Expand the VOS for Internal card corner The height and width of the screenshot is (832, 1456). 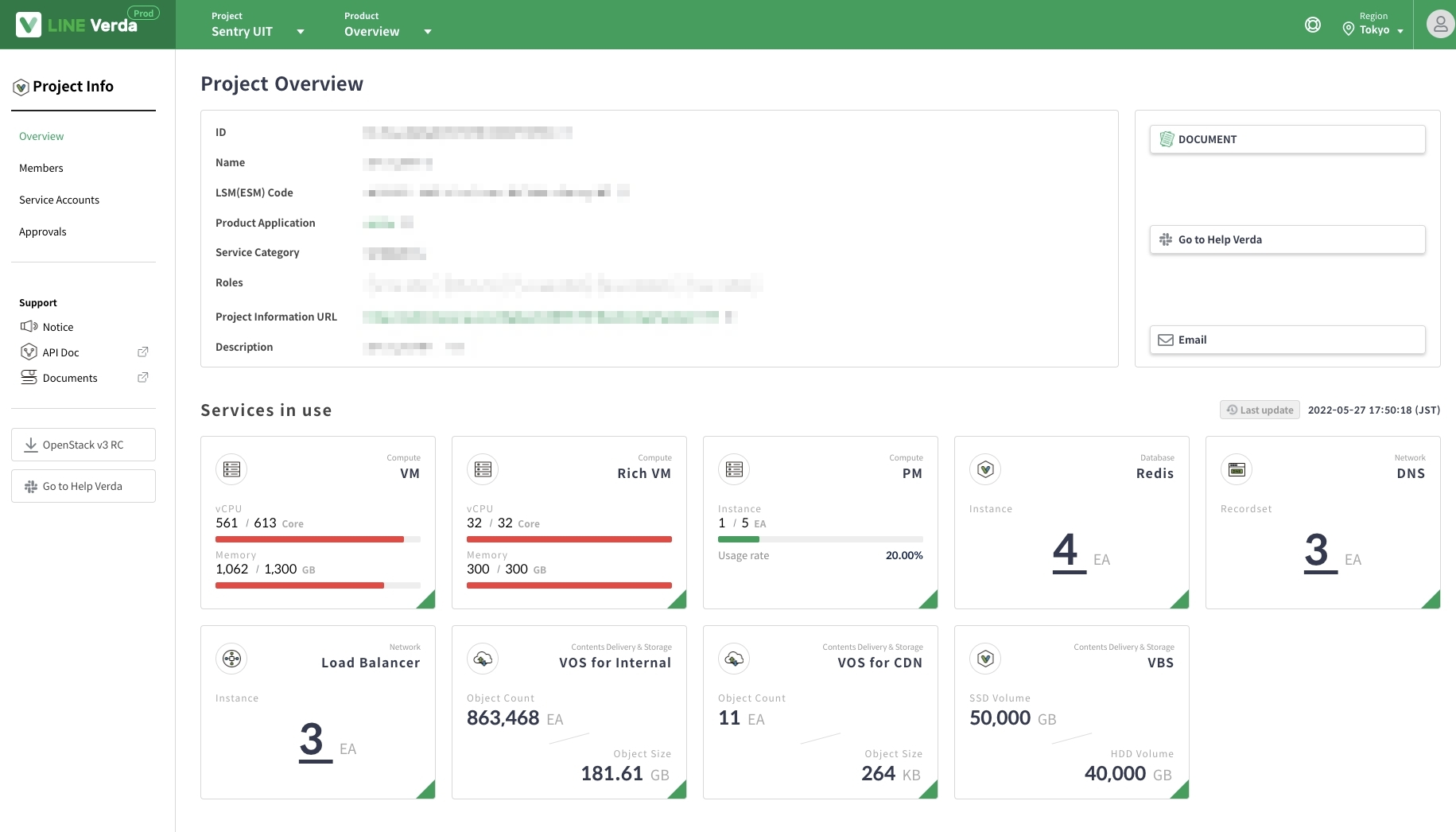pyautogui.click(x=679, y=791)
